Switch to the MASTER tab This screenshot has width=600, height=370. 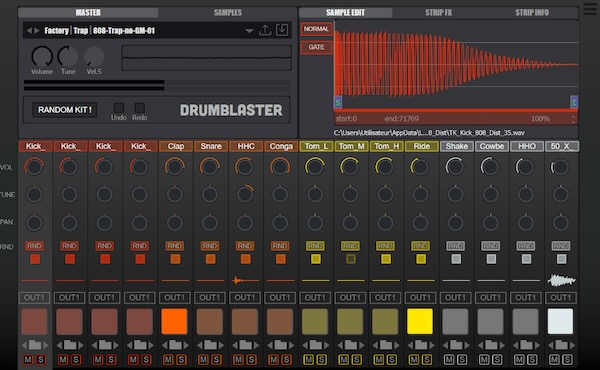[x=88, y=13]
